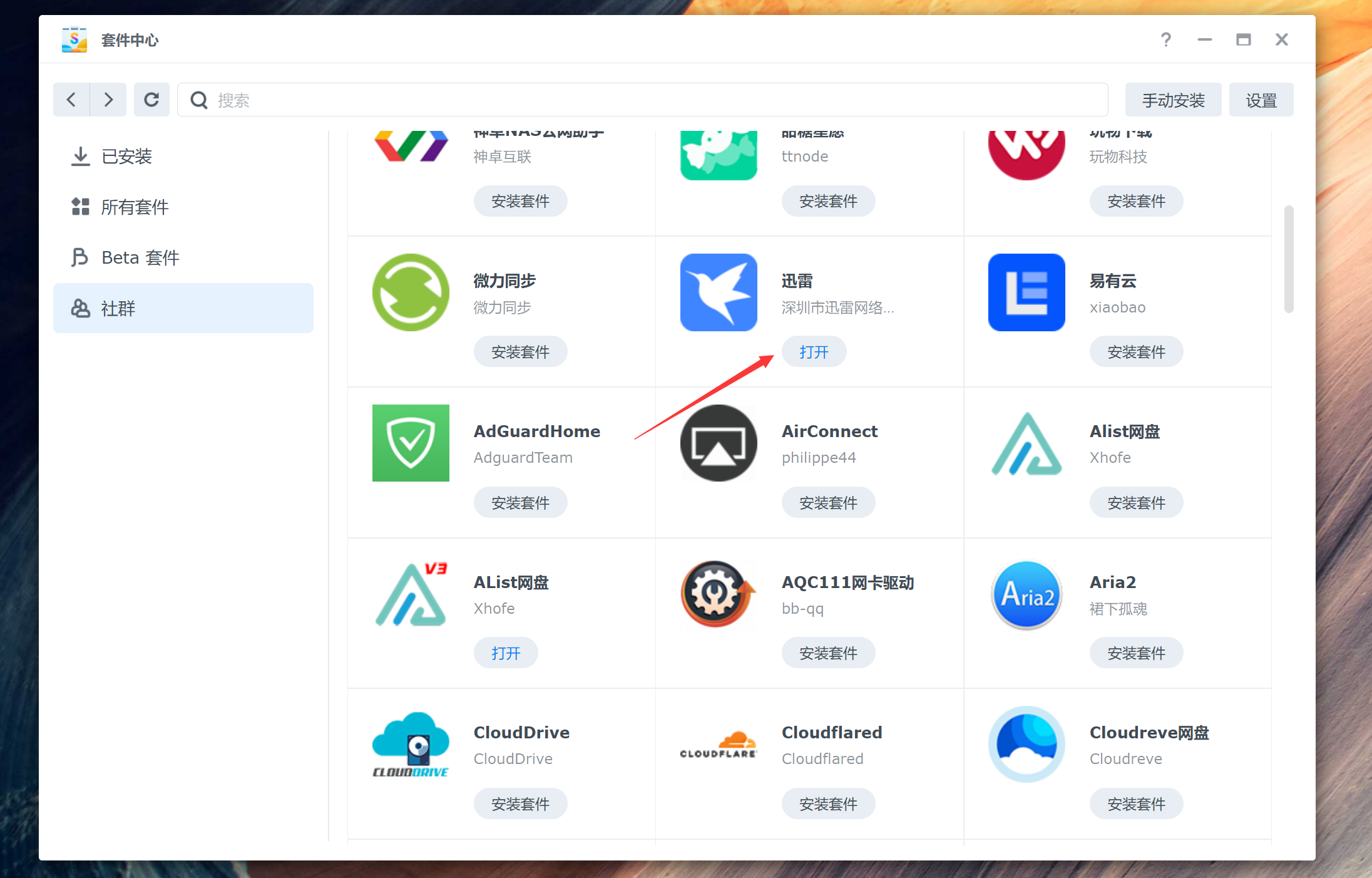
Task: Click the philippe44 author text
Action: tap(819, 458)
